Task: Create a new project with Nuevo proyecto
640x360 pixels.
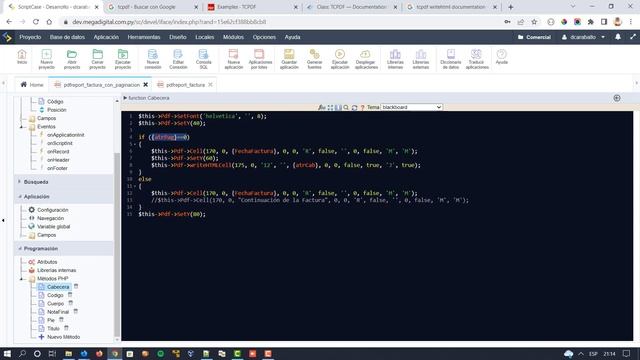Action: click(x=47, y=59)
